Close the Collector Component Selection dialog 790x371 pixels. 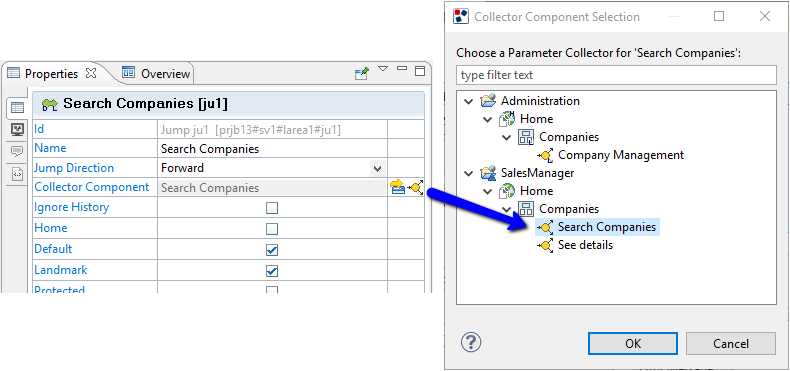pos(765,16)
